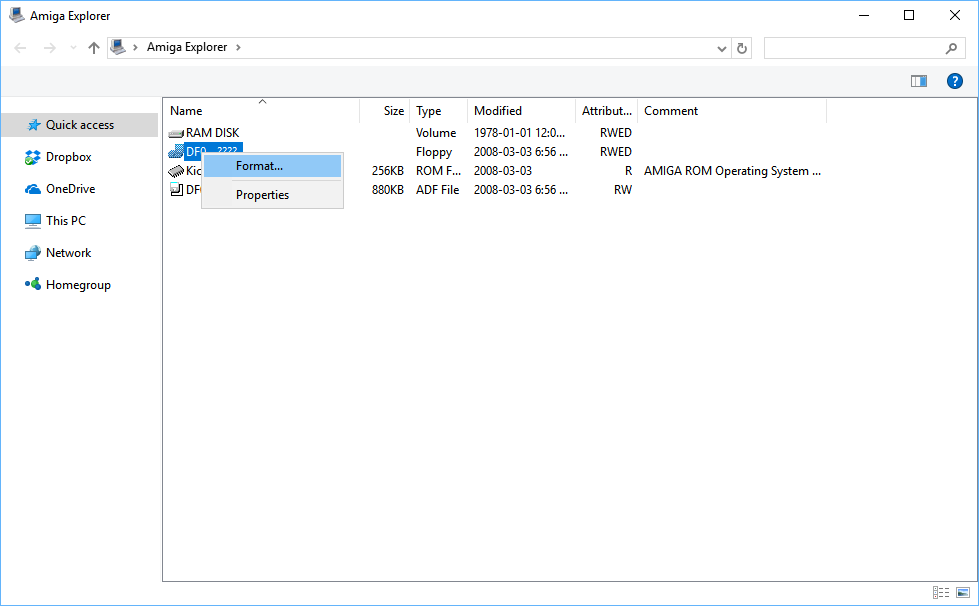Open the address bar history dropdown
This screenshot has height=606, width=979.
(722, 49)
